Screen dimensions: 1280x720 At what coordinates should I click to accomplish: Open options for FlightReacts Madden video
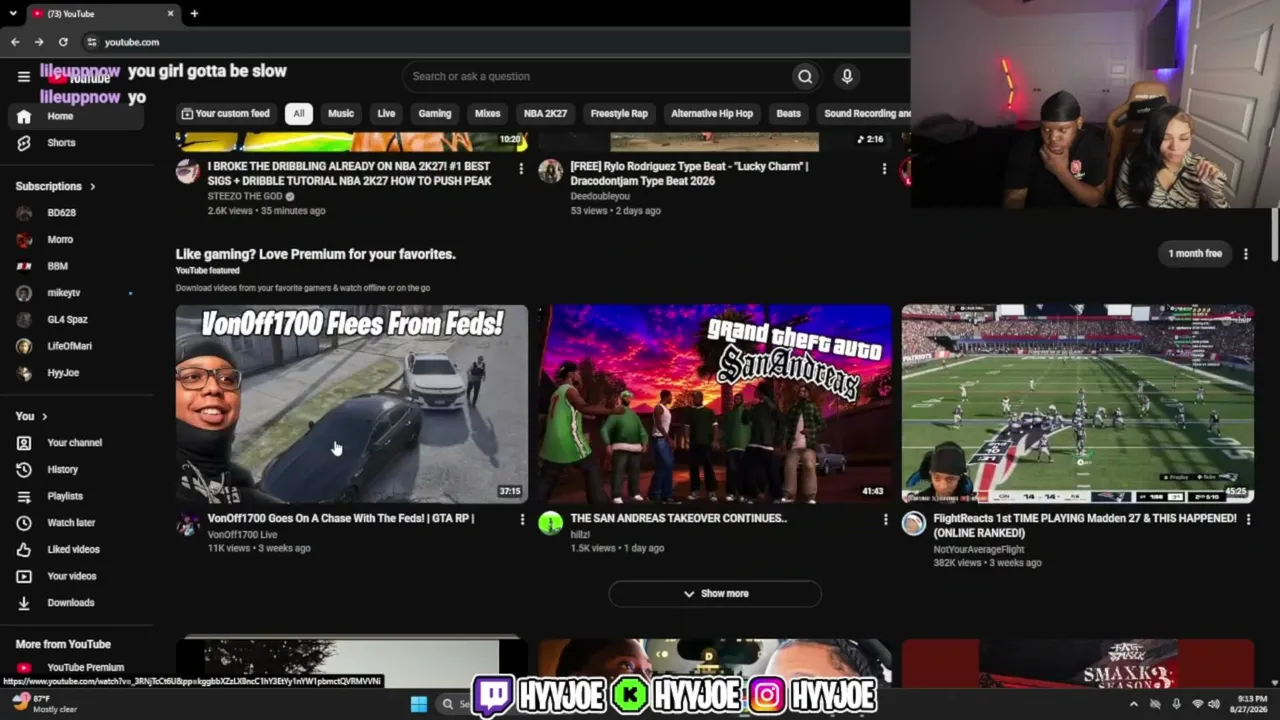coord(1247,519)
